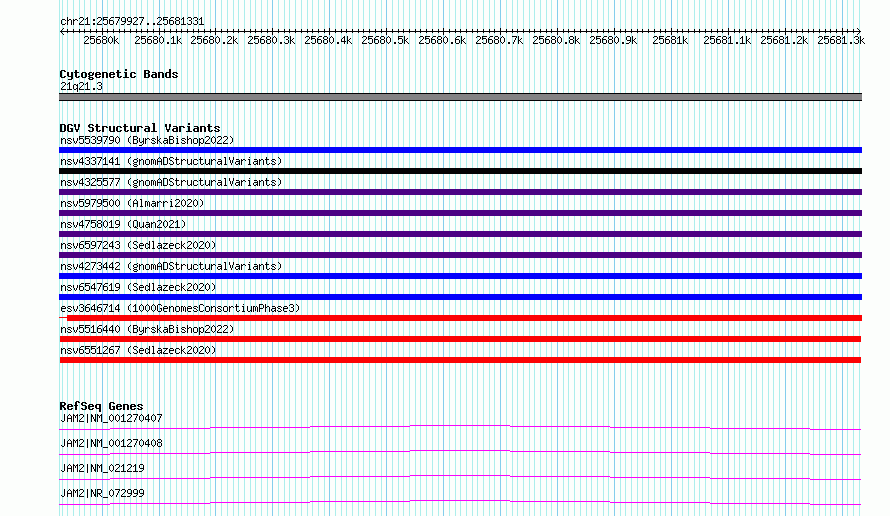Click the 25681k ruler tick label
This screenshot has height=516, width=890.
[x=670, y=40]
